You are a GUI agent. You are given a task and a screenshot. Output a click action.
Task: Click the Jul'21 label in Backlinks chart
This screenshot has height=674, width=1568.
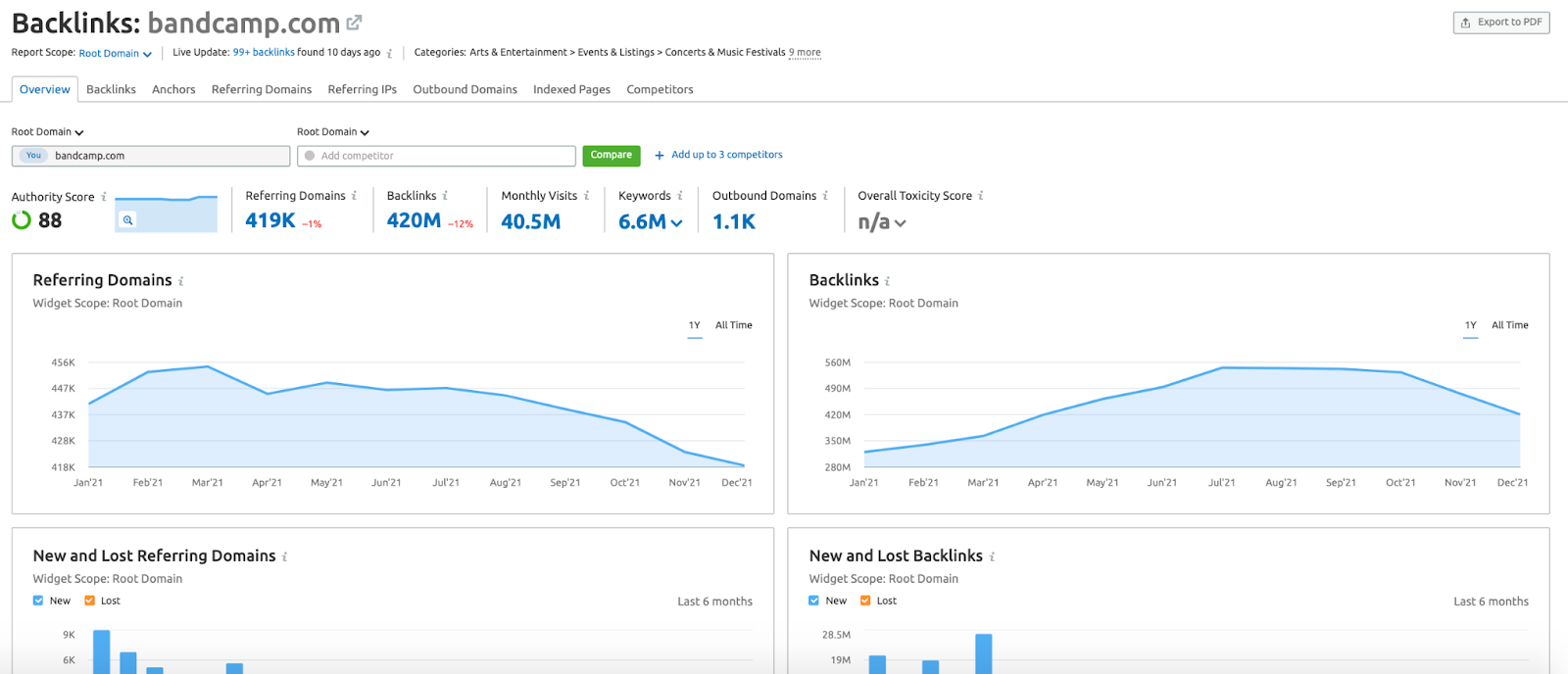(1222, 483)
